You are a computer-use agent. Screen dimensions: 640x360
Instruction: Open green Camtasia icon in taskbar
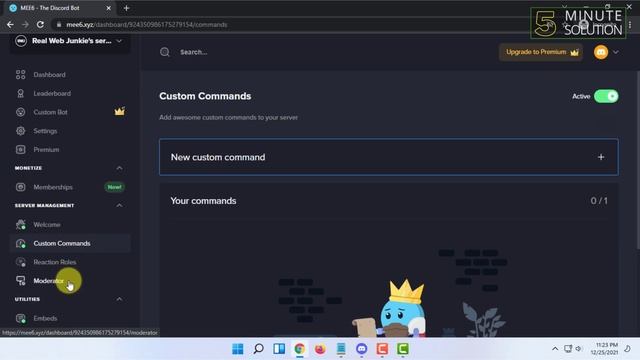[403, 349]
